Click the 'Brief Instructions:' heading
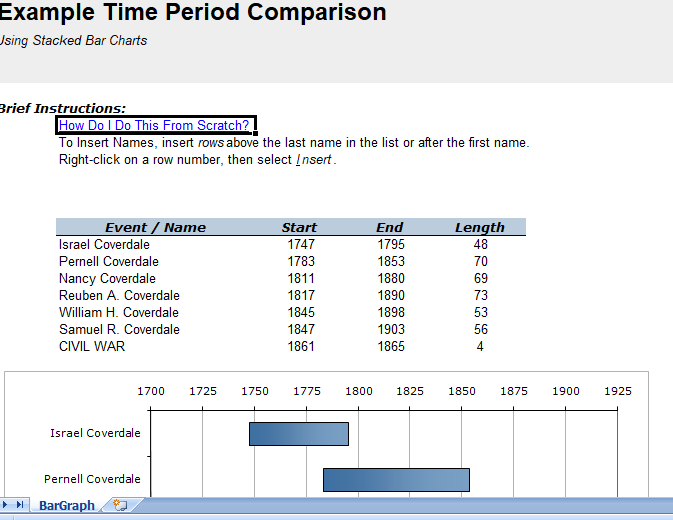This screenshot has width=673, height=520. tap(63, 108)
